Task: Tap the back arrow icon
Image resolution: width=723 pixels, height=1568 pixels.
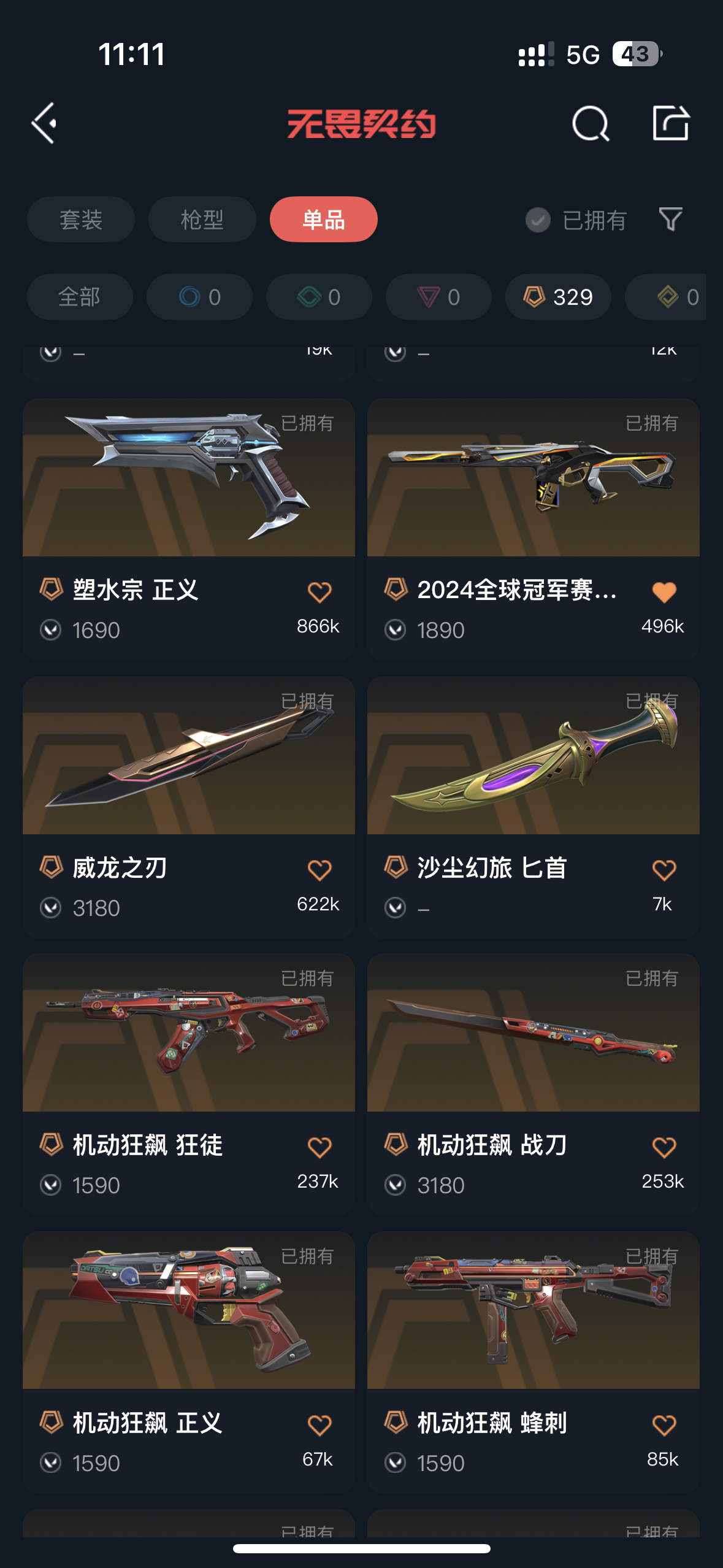Action: point(44,123)
